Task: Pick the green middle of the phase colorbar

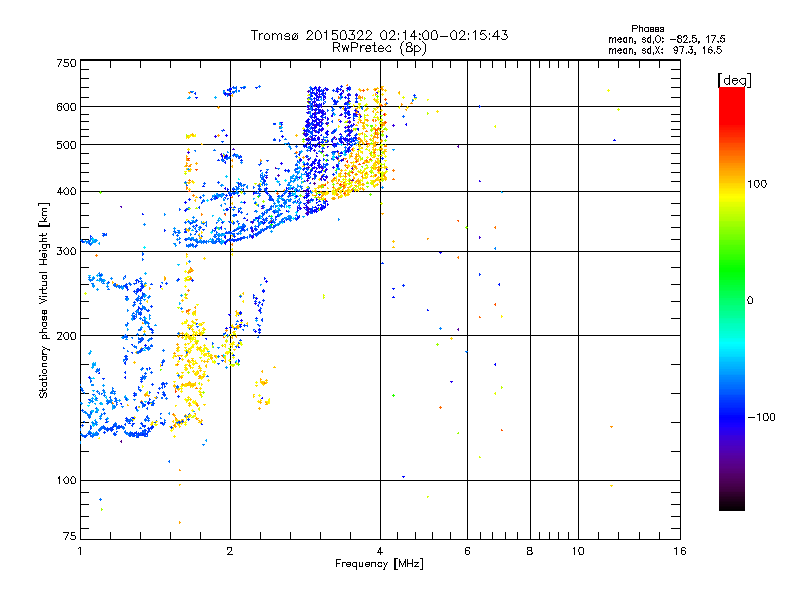Action: (x=732, y=276)
